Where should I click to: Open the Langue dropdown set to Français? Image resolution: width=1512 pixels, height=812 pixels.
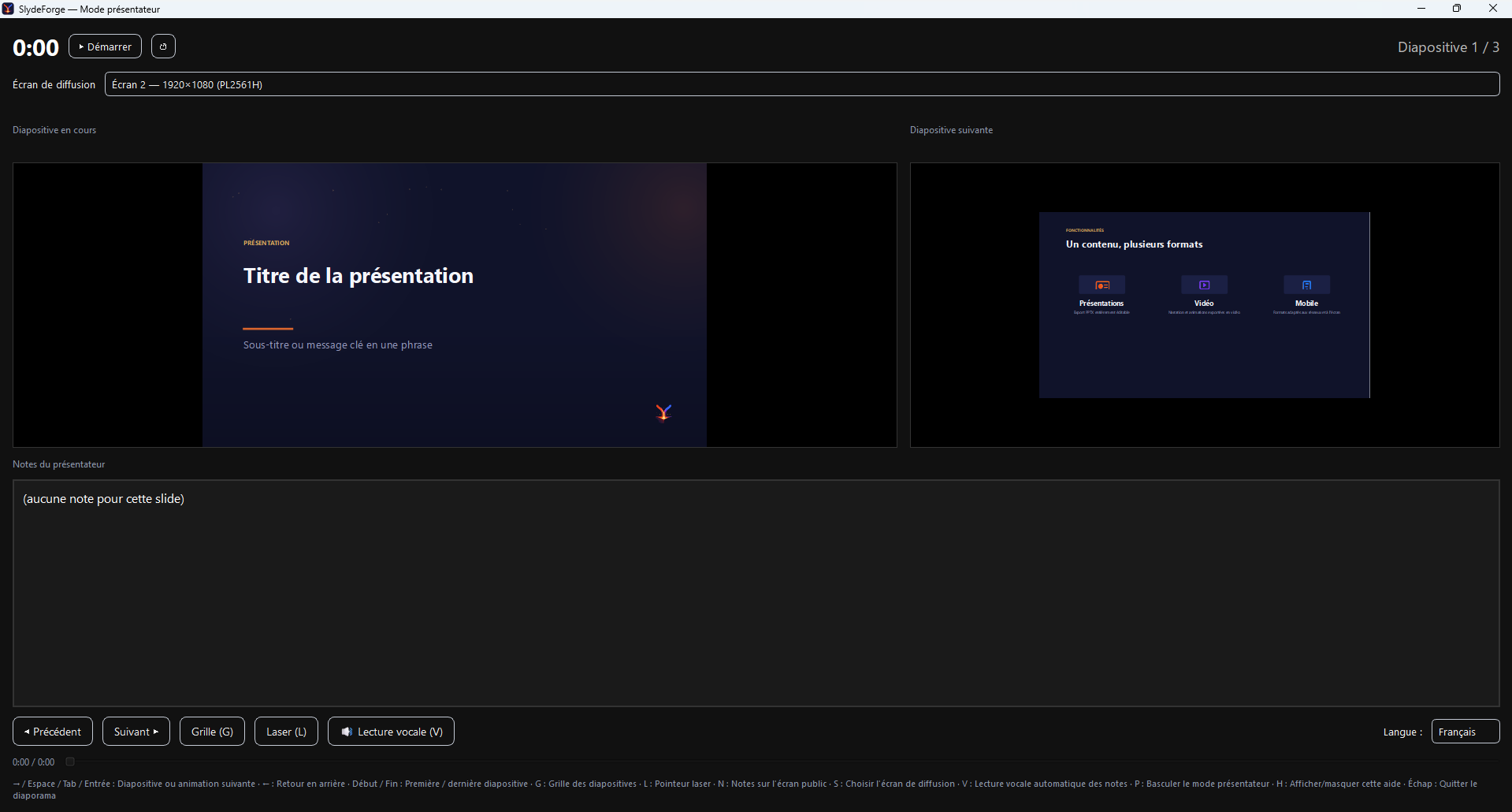tap(1466, 732)
